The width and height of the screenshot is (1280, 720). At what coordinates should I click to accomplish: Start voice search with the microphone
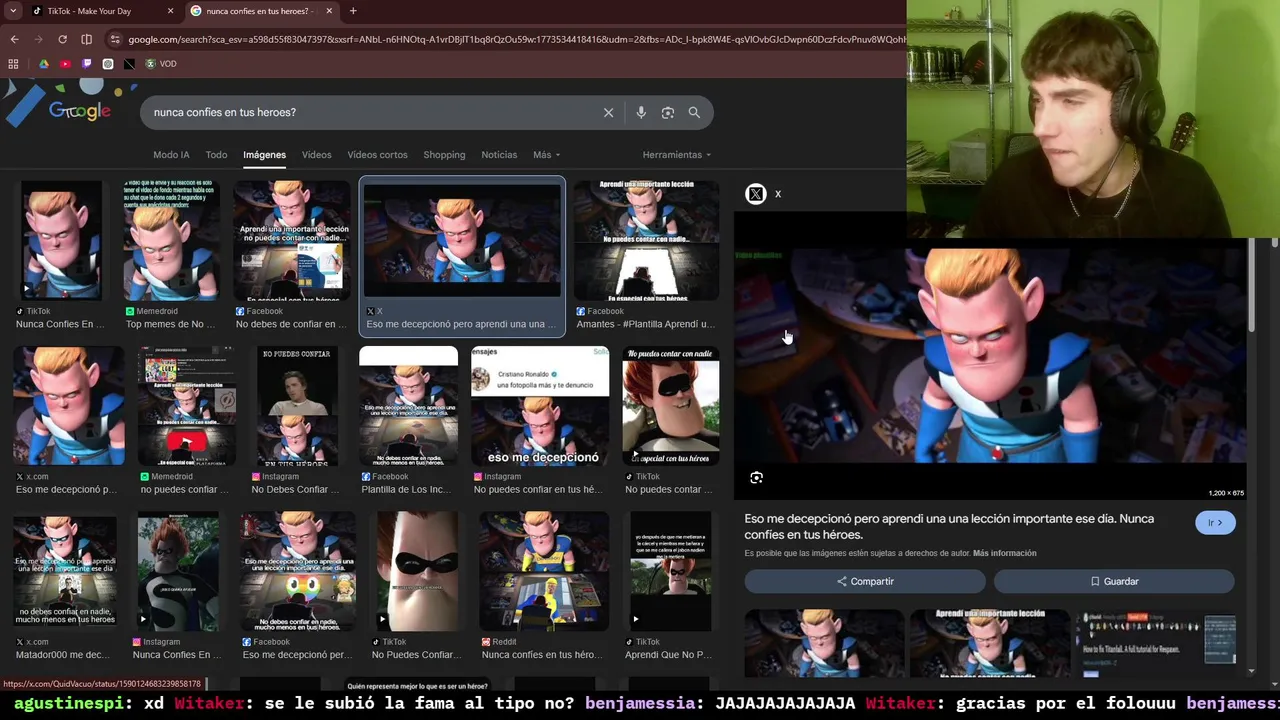pos(641,112)
